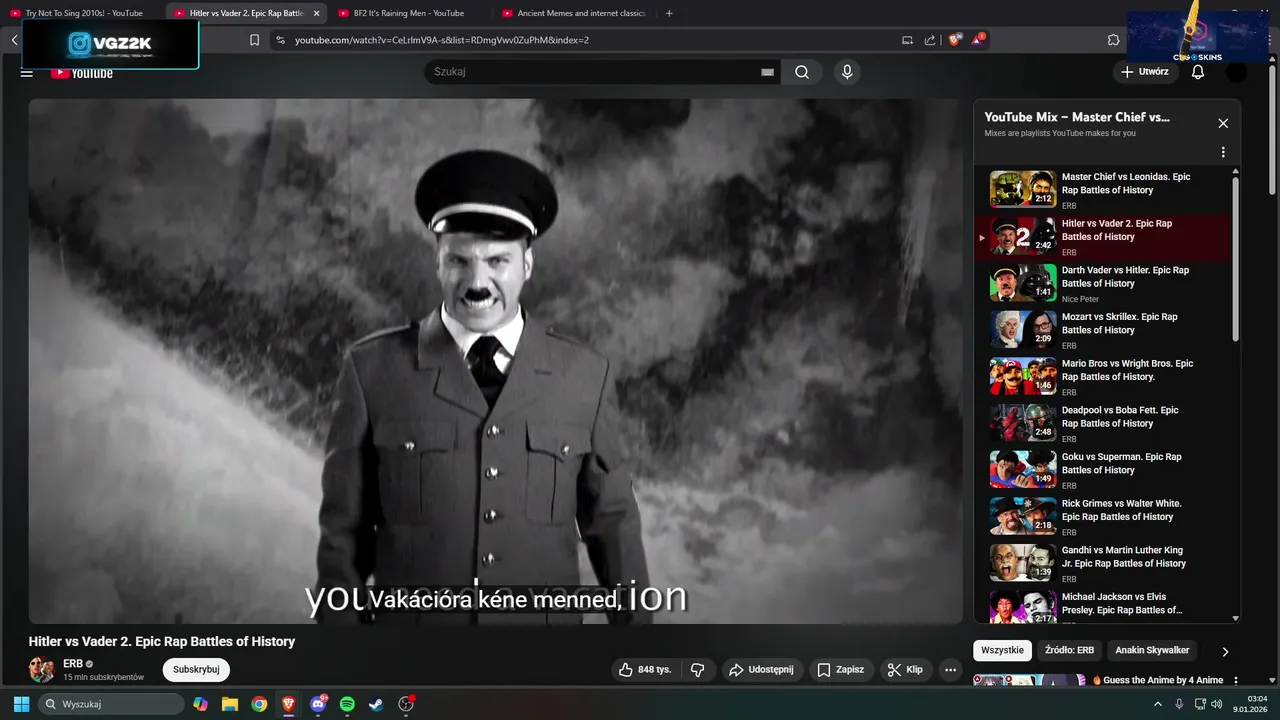The width and height of the screenshot is (1280, 720).
Task: Open the Brave Shields lion icon
Action: point(955,40)
